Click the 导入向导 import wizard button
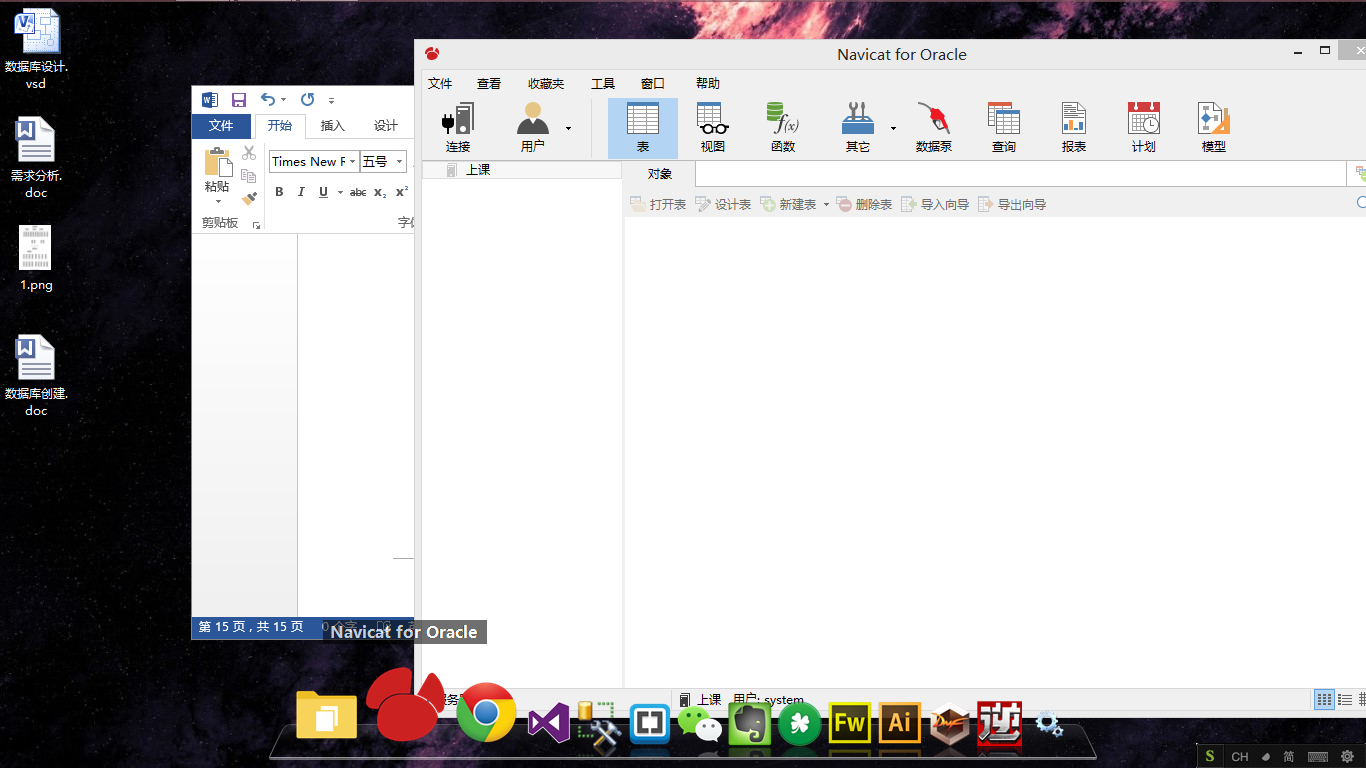Screen dimensions: 1366x768 tap(935, 204)
